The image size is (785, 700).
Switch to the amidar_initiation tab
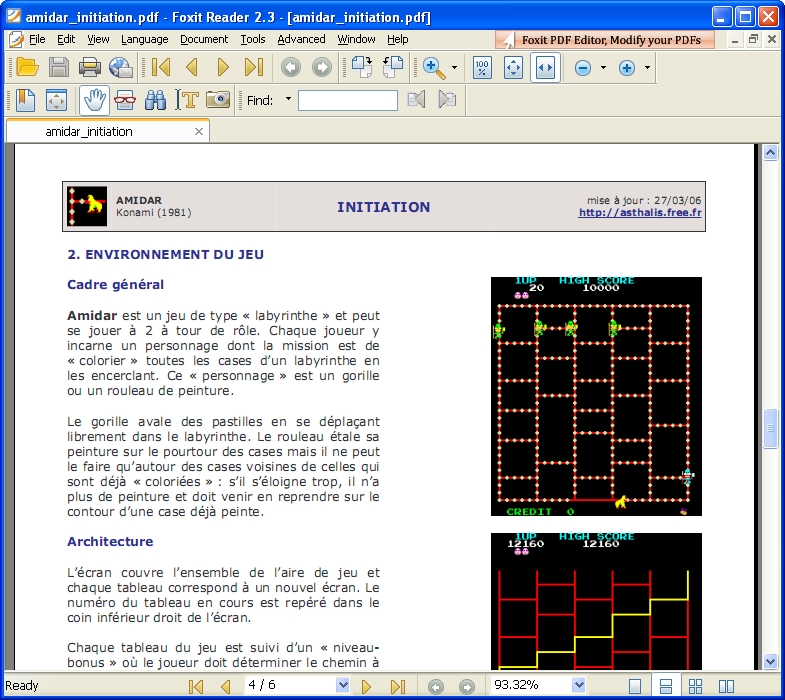89,131
